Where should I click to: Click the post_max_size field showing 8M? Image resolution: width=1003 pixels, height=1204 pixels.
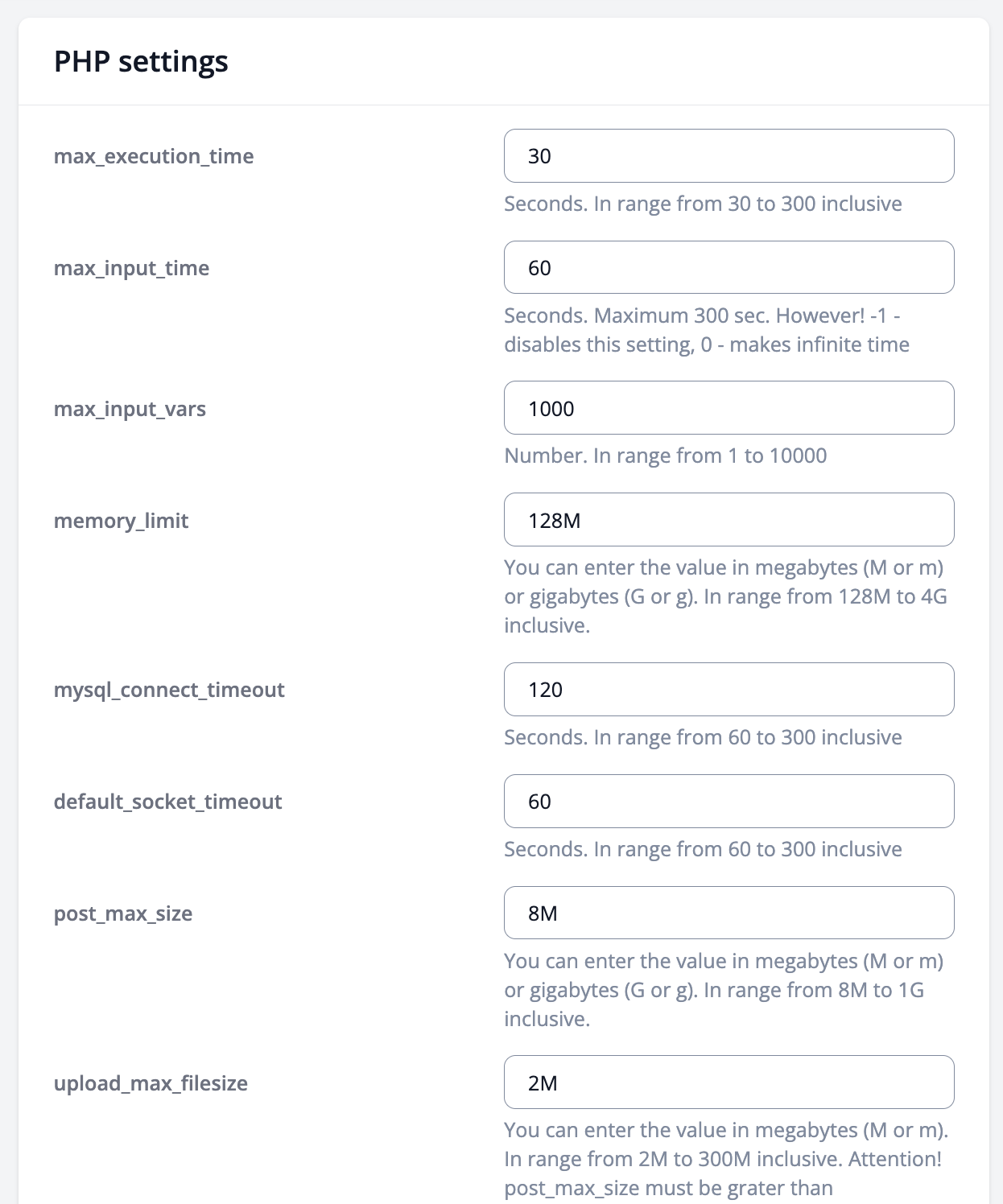click(x=729, y=913)
